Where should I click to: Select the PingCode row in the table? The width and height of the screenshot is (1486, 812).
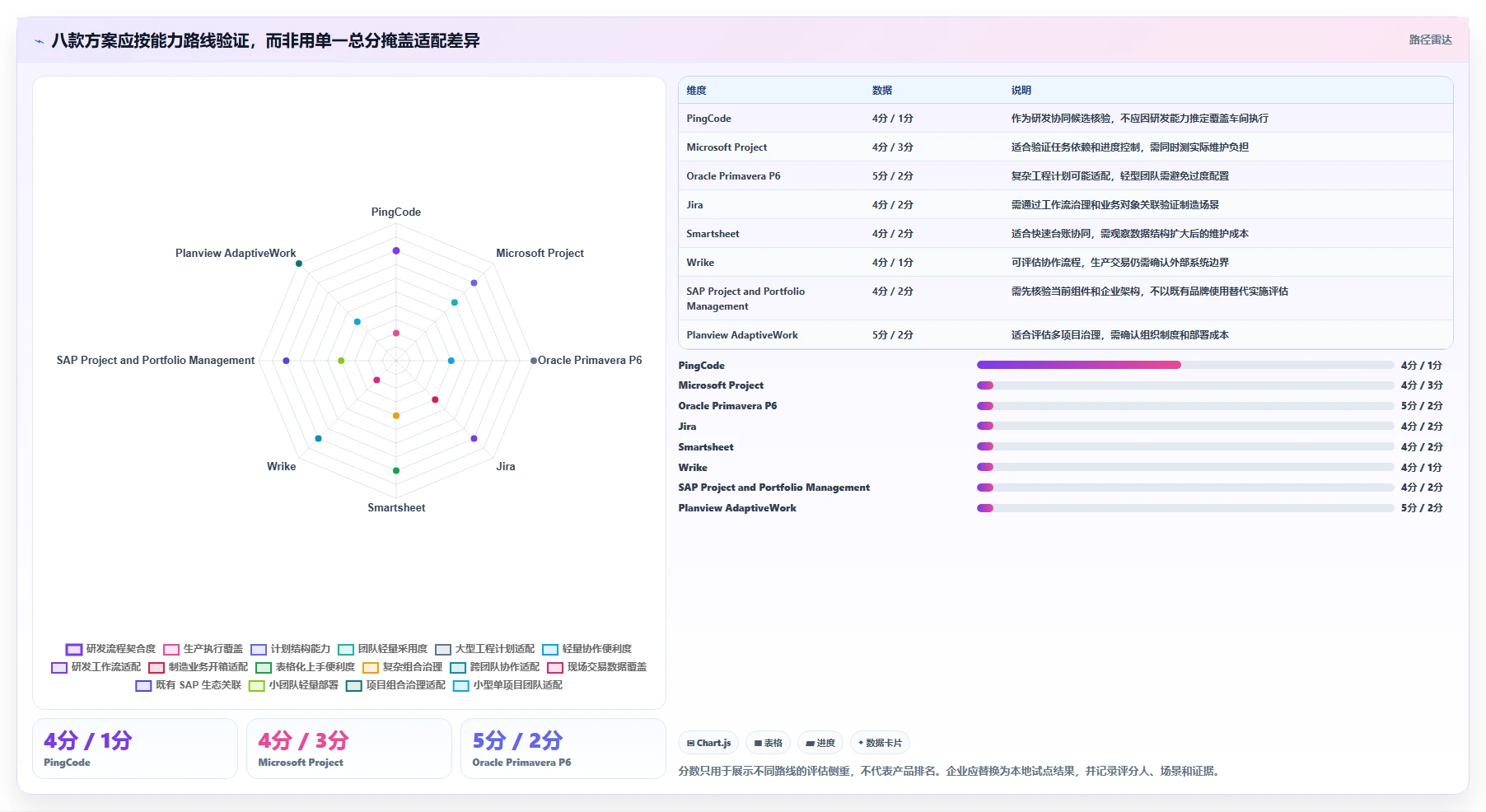point(1066,119)
